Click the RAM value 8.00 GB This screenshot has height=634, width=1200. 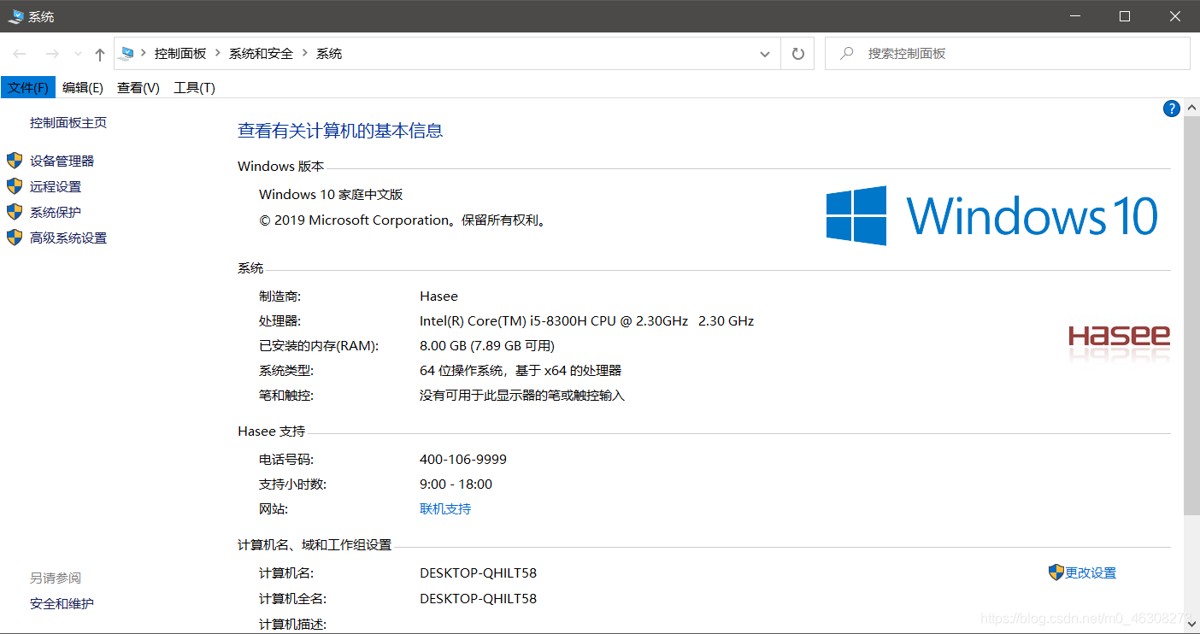click(487, 346)
